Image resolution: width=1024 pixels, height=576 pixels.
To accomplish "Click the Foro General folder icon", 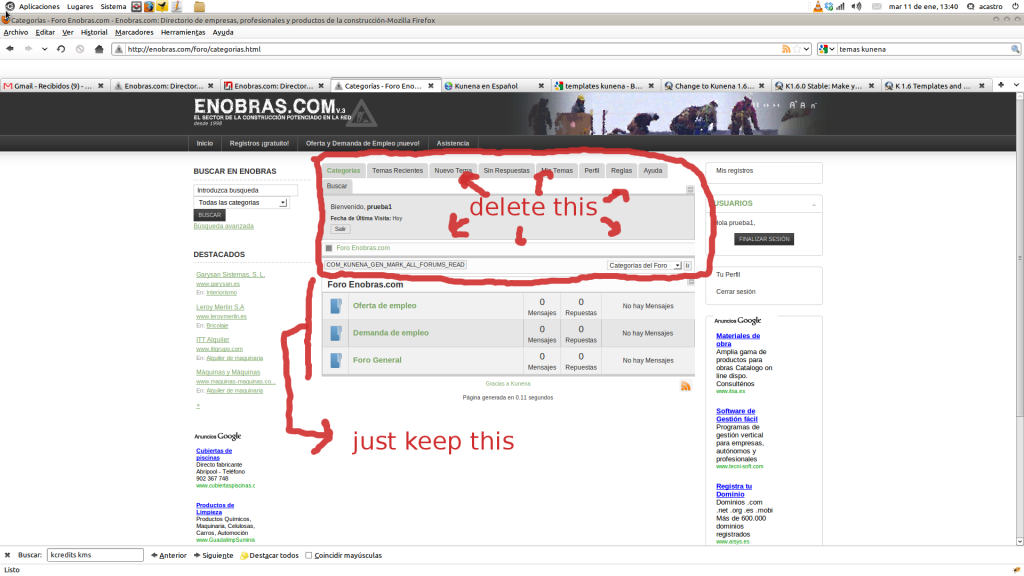I will (336, 360).
